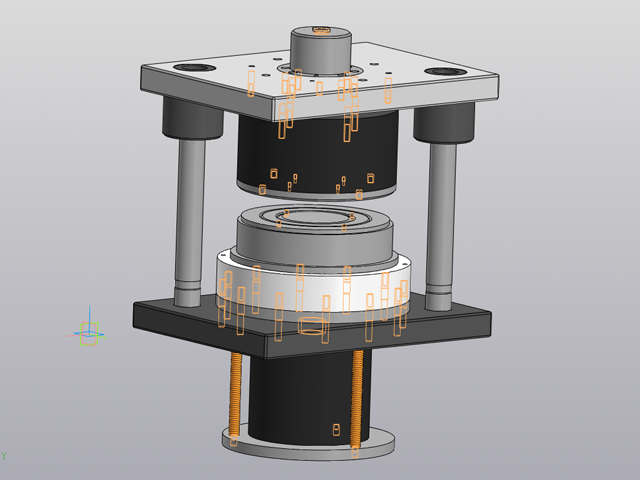This screenshot has width=640, height=480.
Task: Select the upper black die block
Action: coord(318,157)
